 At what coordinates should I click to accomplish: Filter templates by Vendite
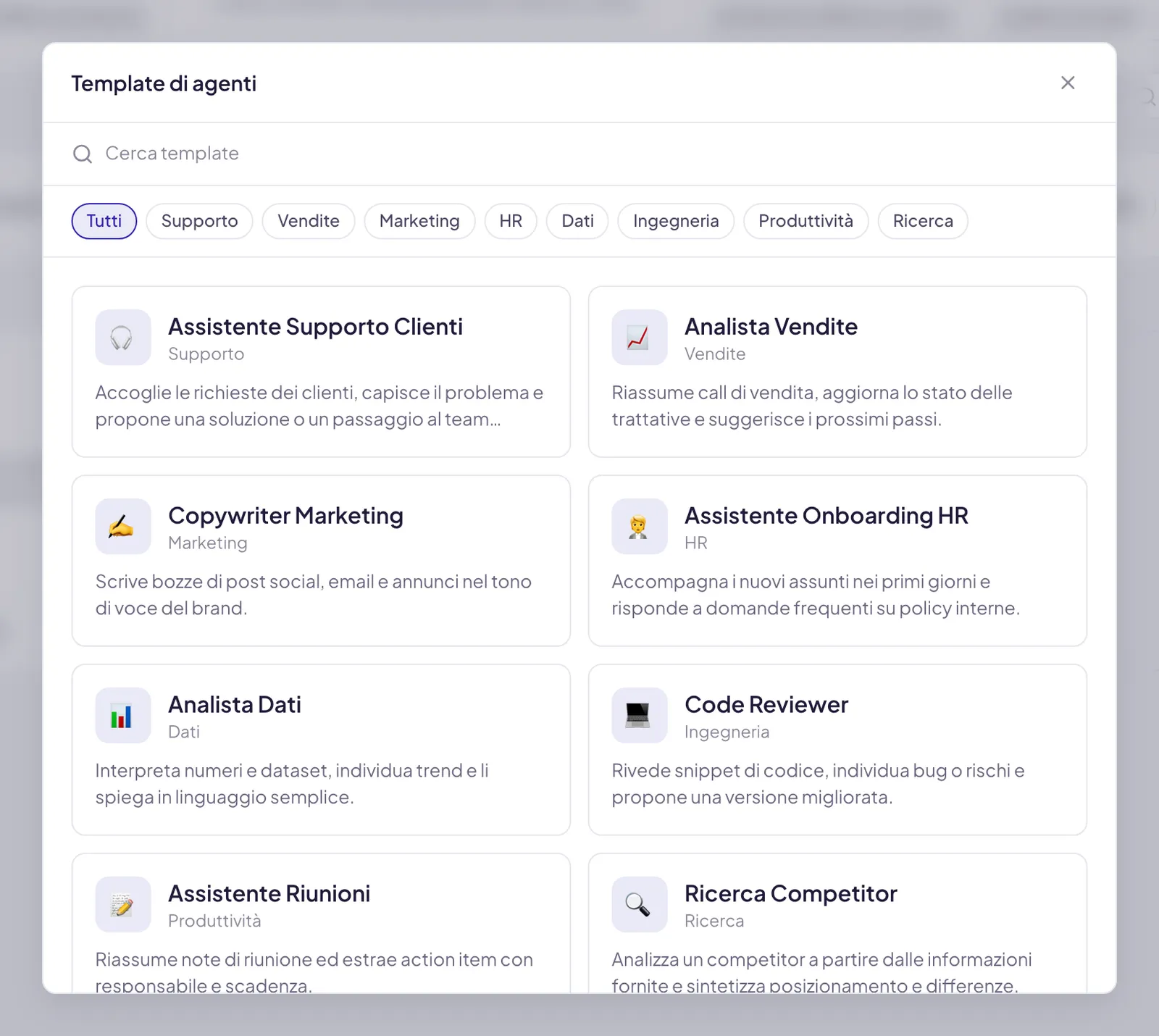[x=309, y=221]
